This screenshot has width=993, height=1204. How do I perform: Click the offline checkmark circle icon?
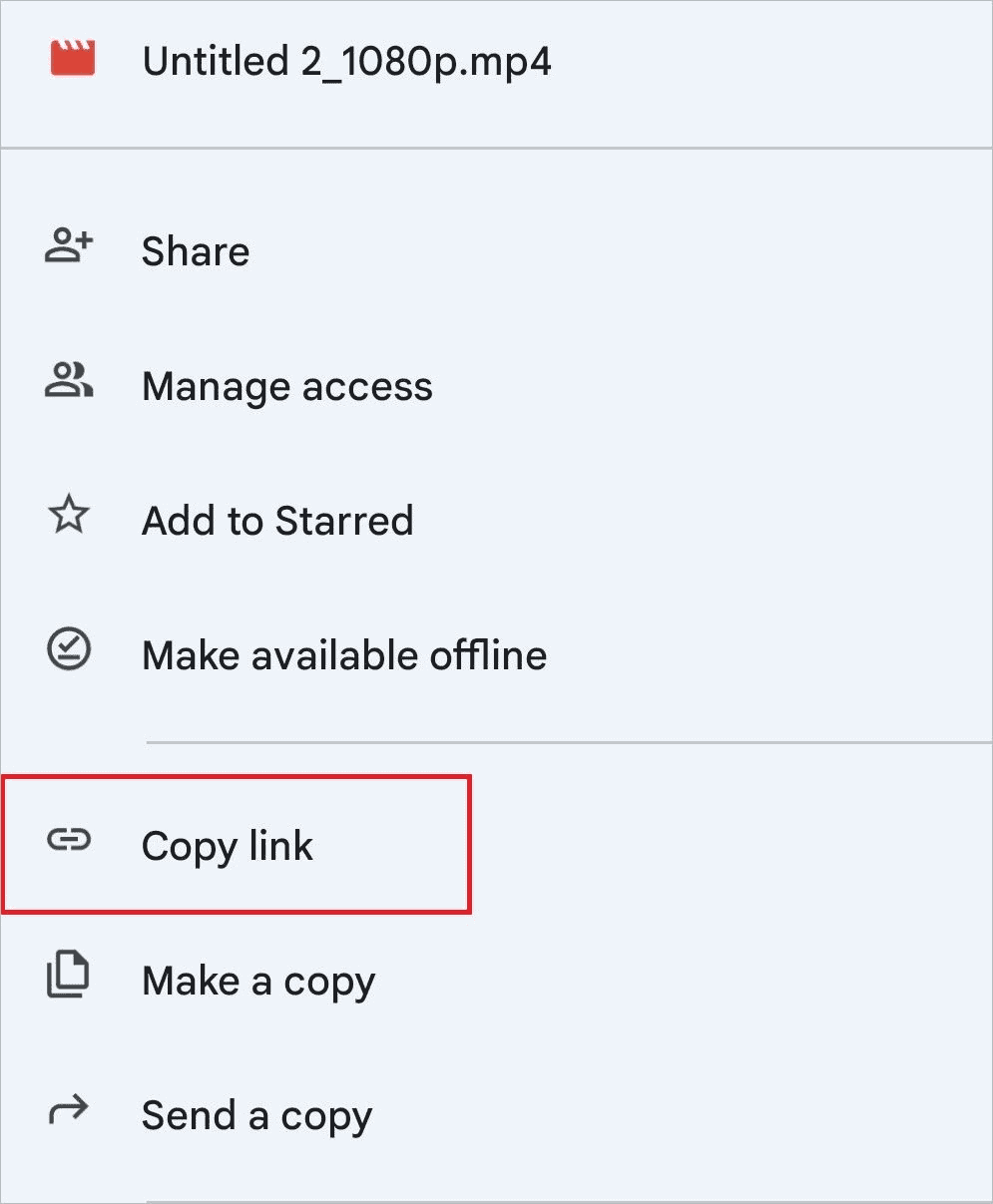coord(67,650)
